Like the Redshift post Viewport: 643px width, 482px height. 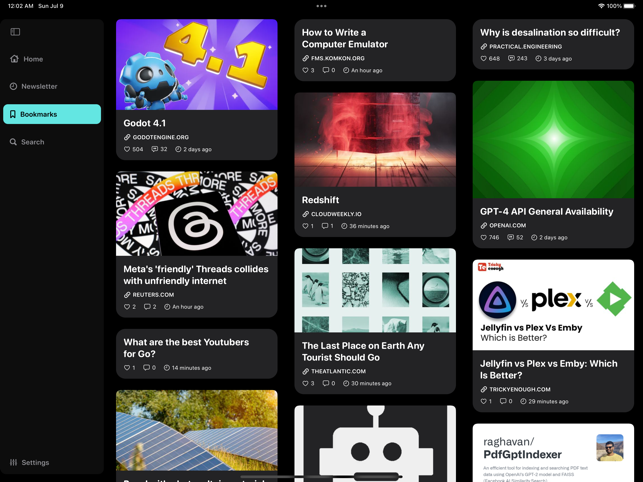point(308,226)
